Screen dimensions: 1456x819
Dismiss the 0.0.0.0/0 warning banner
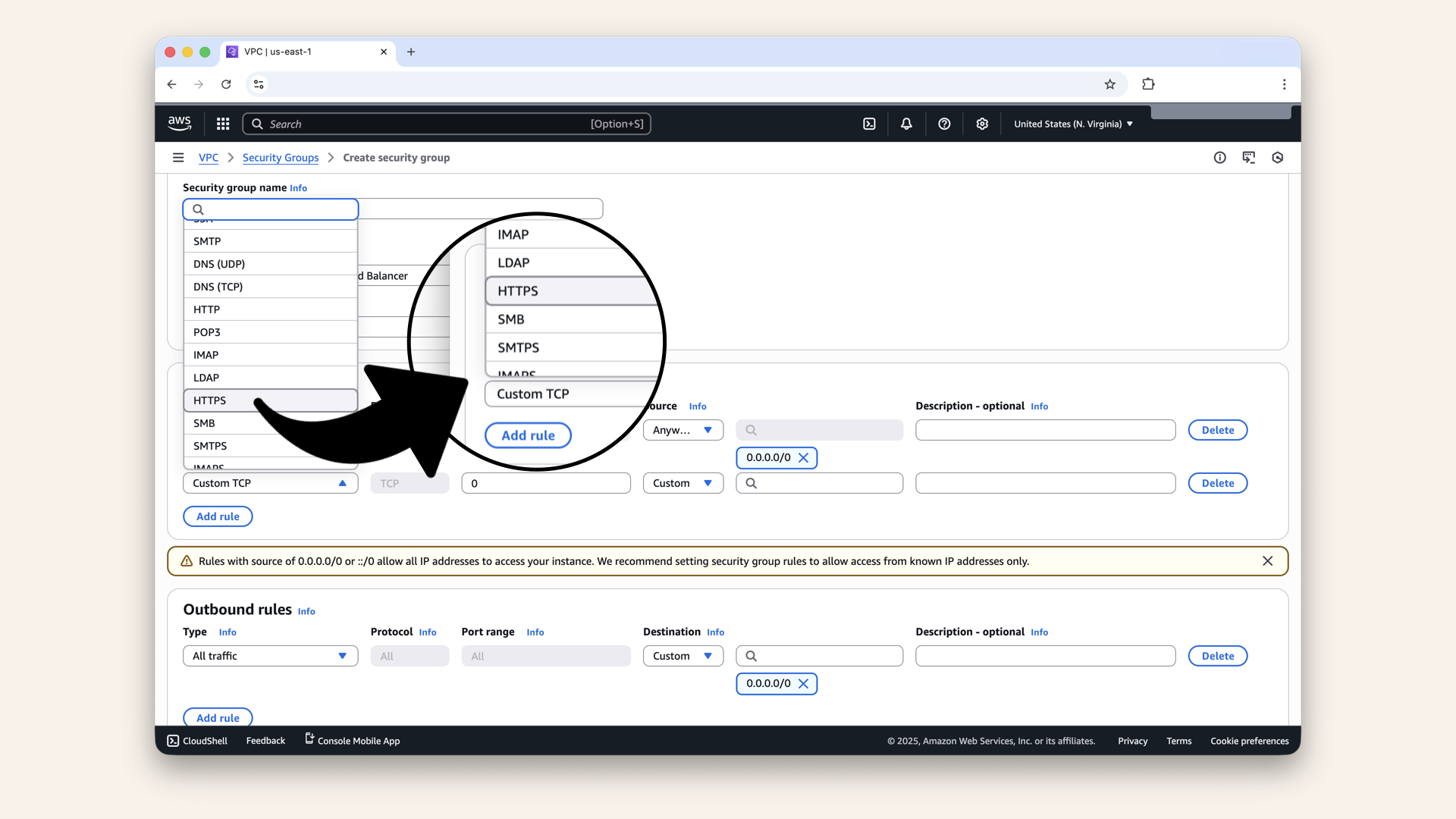coord(1267,561)
